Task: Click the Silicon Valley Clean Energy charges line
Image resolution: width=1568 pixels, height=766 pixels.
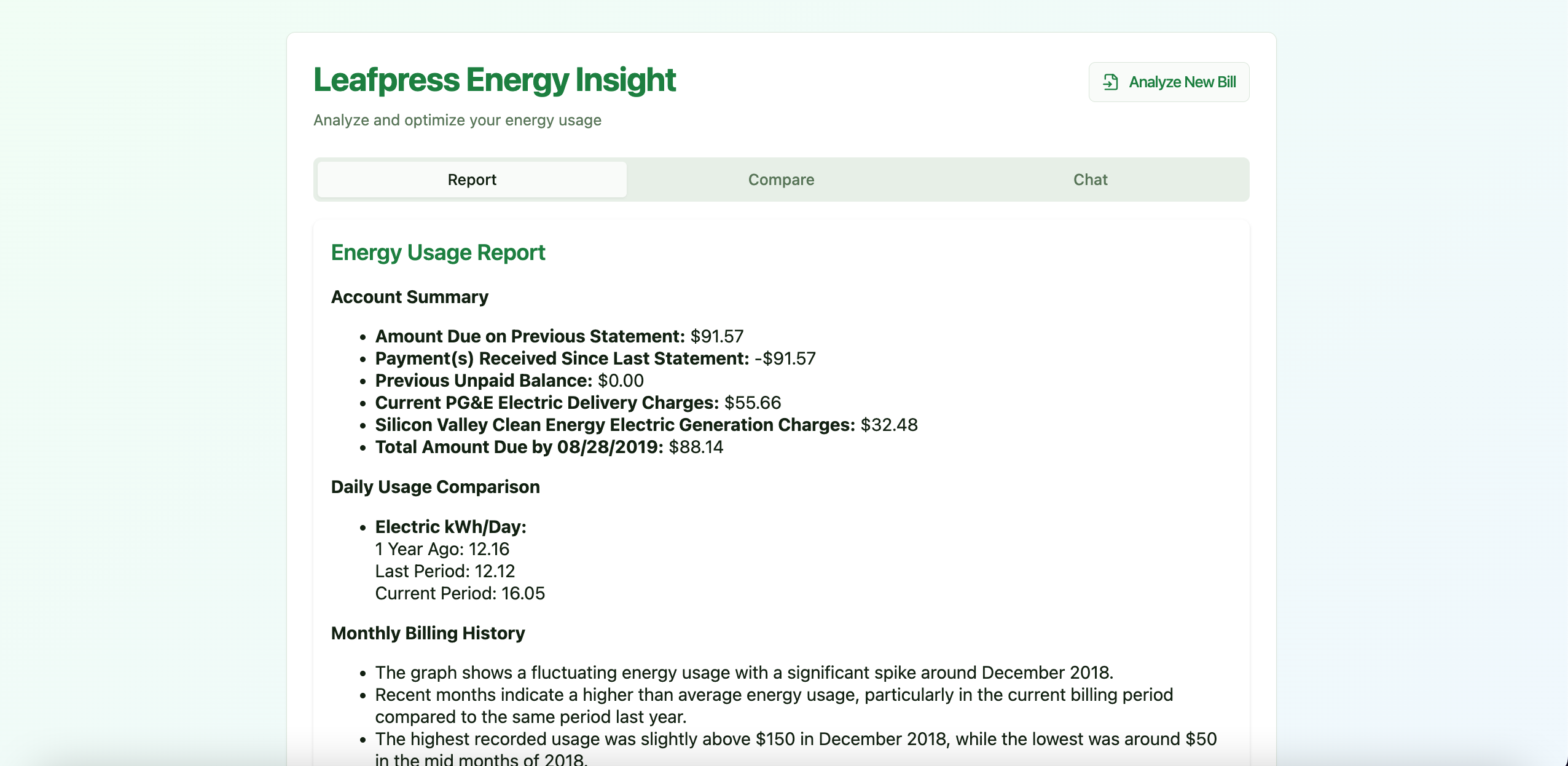Action: pyautogui.click(x=646, y=425)
